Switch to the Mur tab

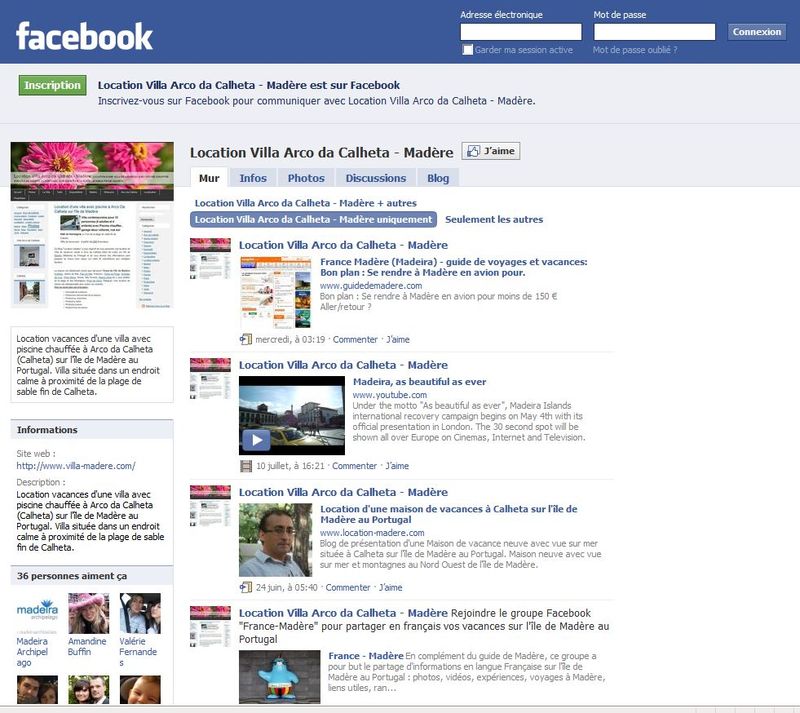pos(209,178)
